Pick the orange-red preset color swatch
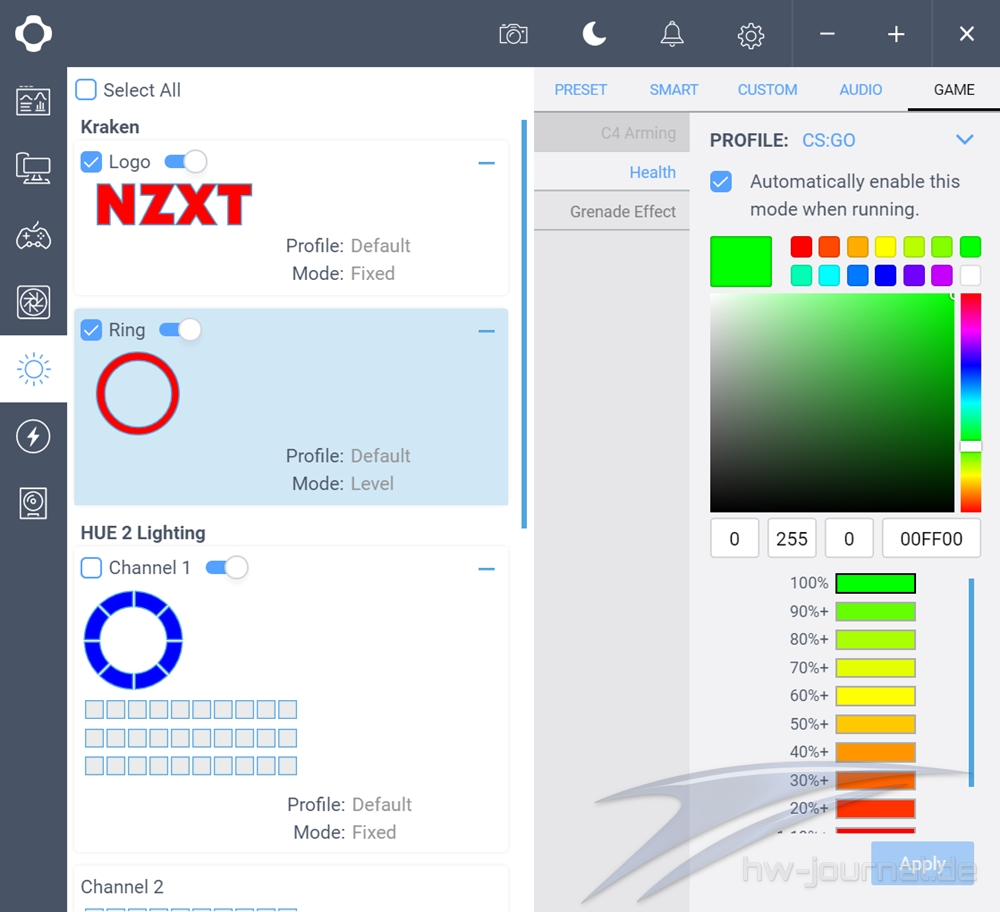 [829, 246]
